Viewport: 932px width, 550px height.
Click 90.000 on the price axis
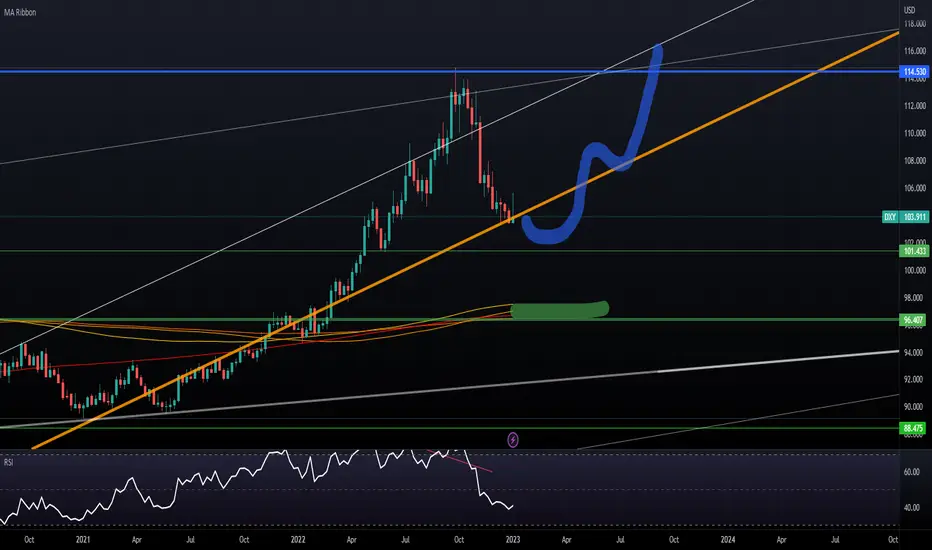[x=914, y=407]
